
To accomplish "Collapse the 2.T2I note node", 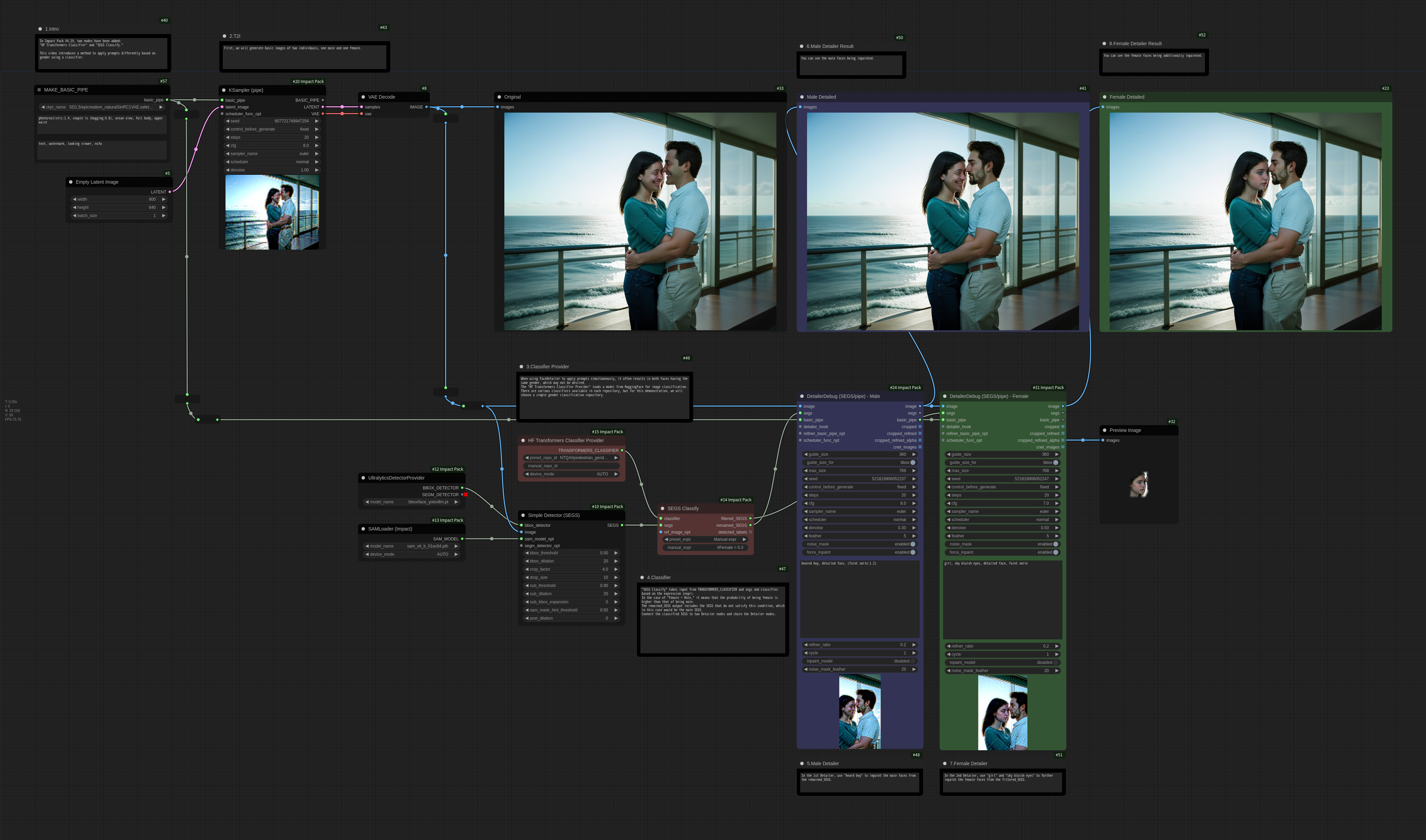I will [225, 36].
